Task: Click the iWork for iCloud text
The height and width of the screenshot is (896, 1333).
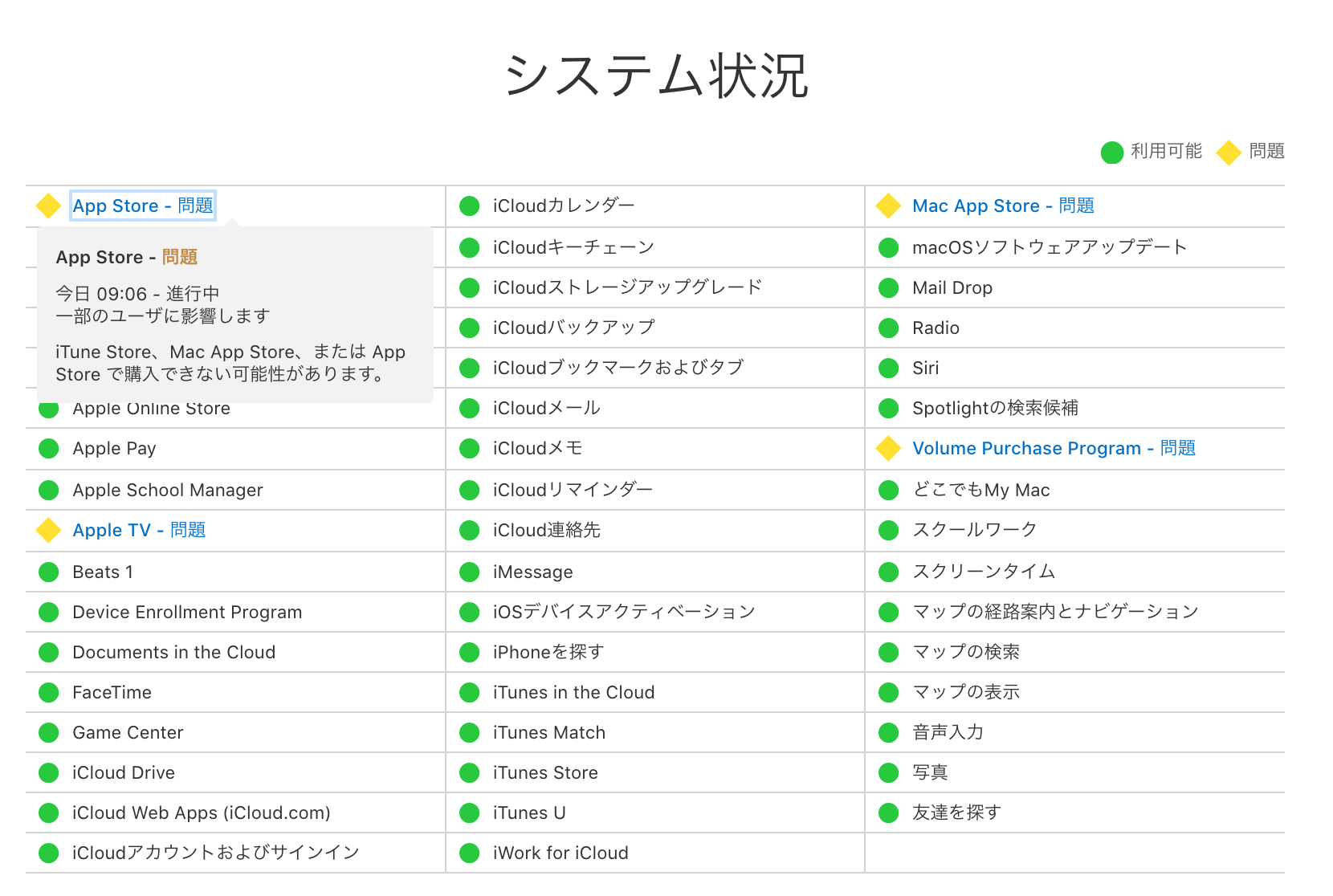Action: 561,853
